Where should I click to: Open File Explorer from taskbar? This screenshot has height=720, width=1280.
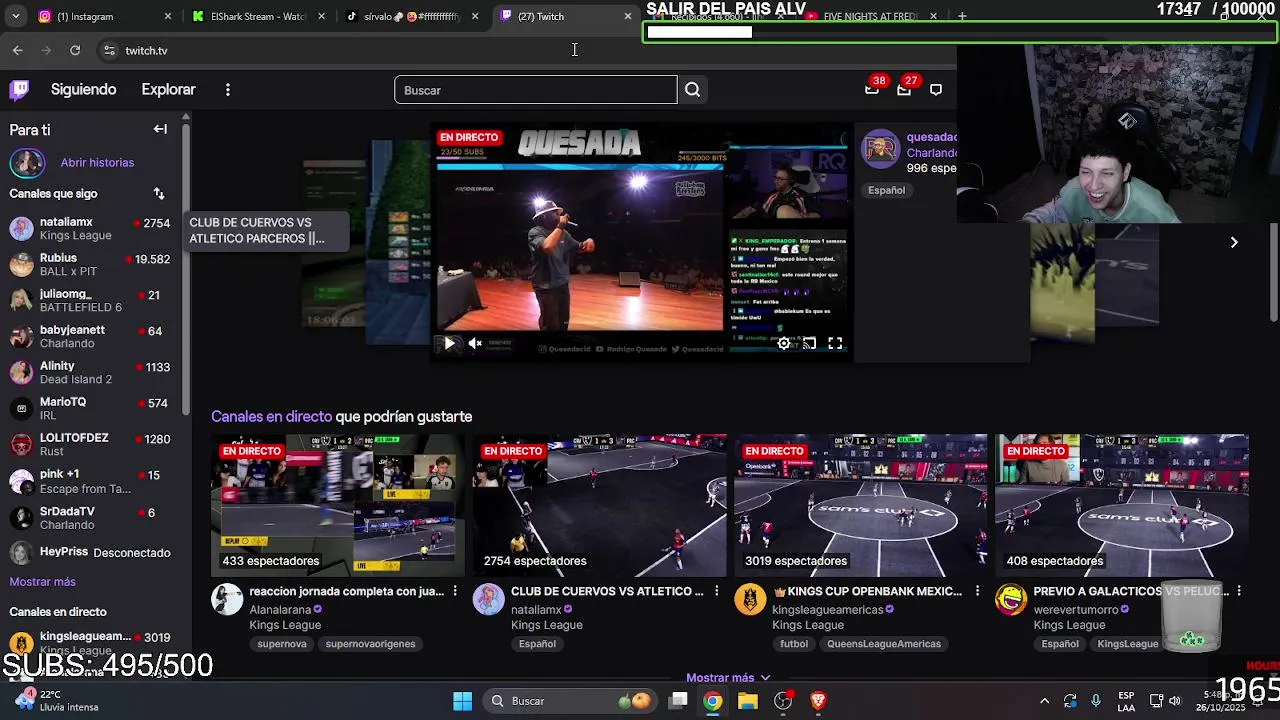pyautogui.click(x=748, y=701)
